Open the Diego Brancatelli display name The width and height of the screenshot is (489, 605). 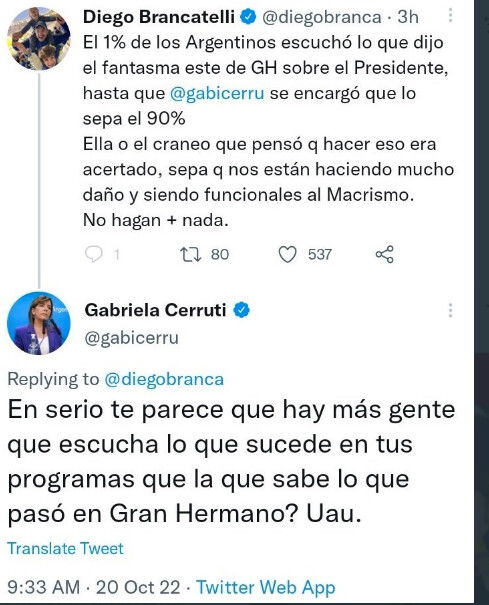[x=159, y=17]
